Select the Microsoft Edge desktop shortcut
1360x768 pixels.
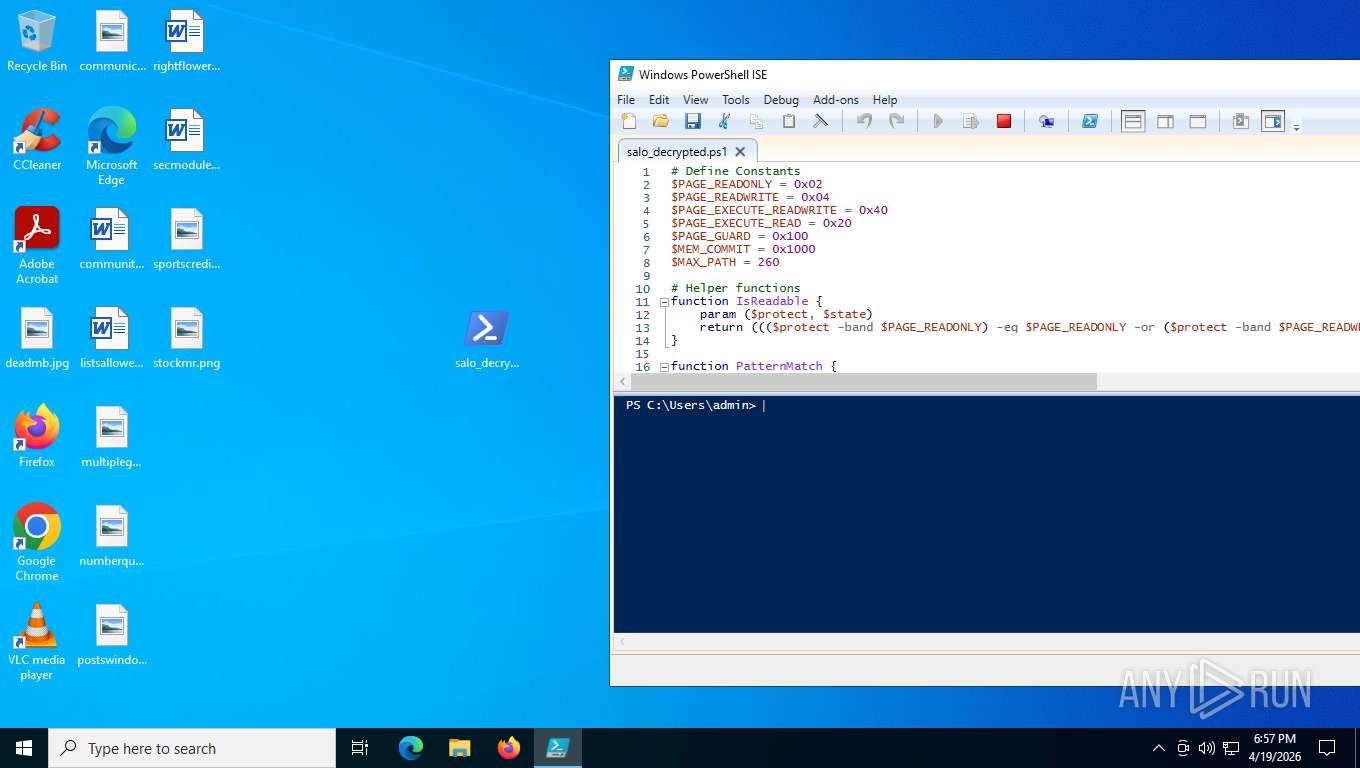point(111,147)
